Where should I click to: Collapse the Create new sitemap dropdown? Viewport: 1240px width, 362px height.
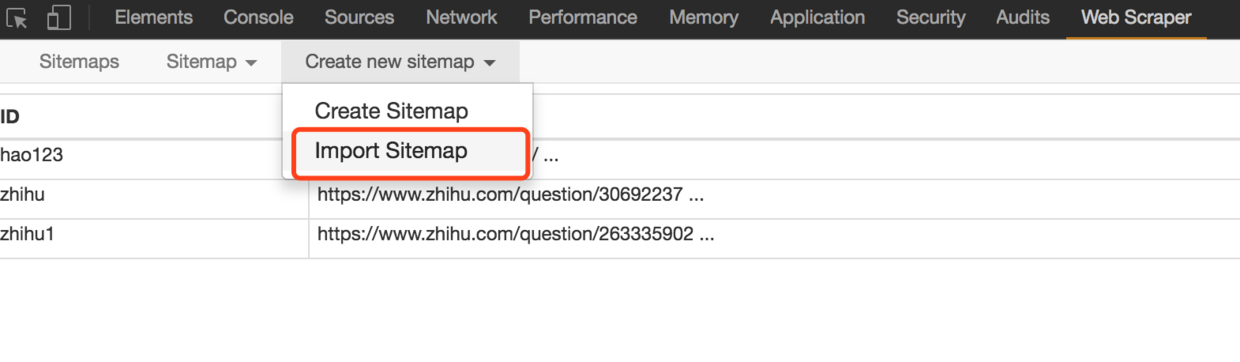[401, 62]
